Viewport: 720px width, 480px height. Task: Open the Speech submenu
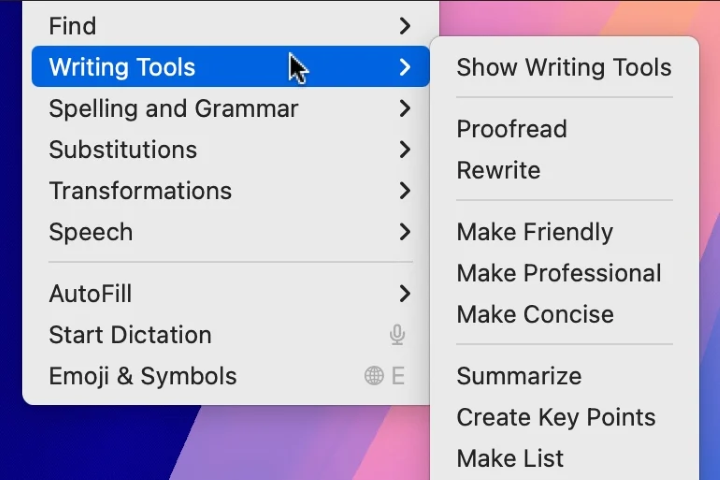pyautogui.click(x=230, y=232)
